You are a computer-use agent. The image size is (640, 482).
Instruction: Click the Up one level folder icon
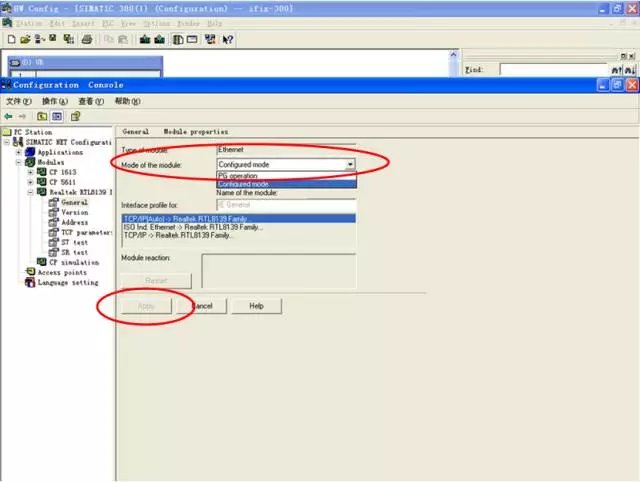(x=43, y=116)
